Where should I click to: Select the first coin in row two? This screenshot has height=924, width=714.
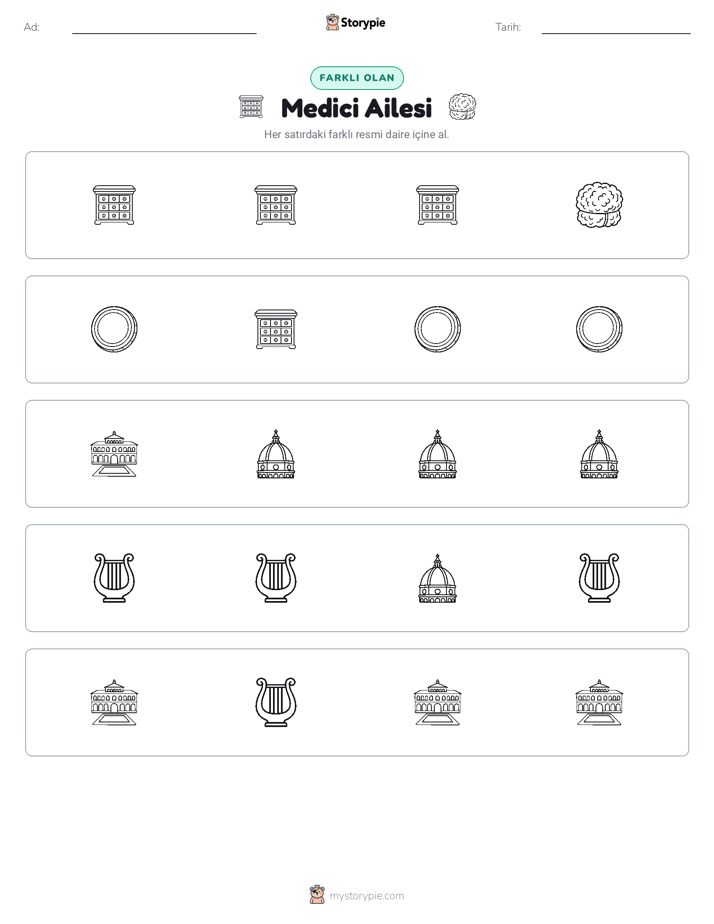tap(114, 329)
